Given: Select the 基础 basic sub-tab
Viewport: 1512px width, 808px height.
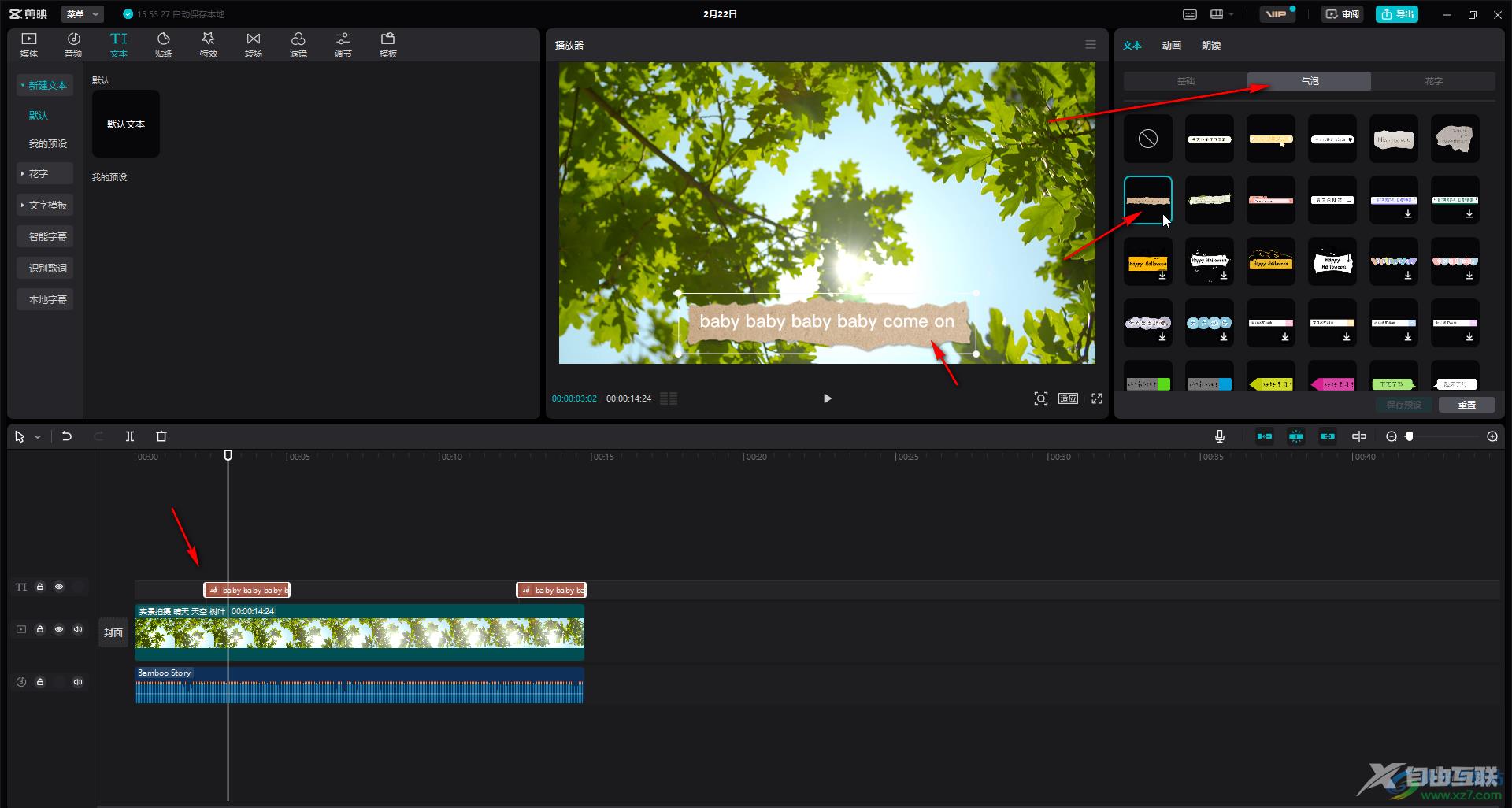Looking at the screenshot, I should pyautogui.click(x=1186, y=81).
